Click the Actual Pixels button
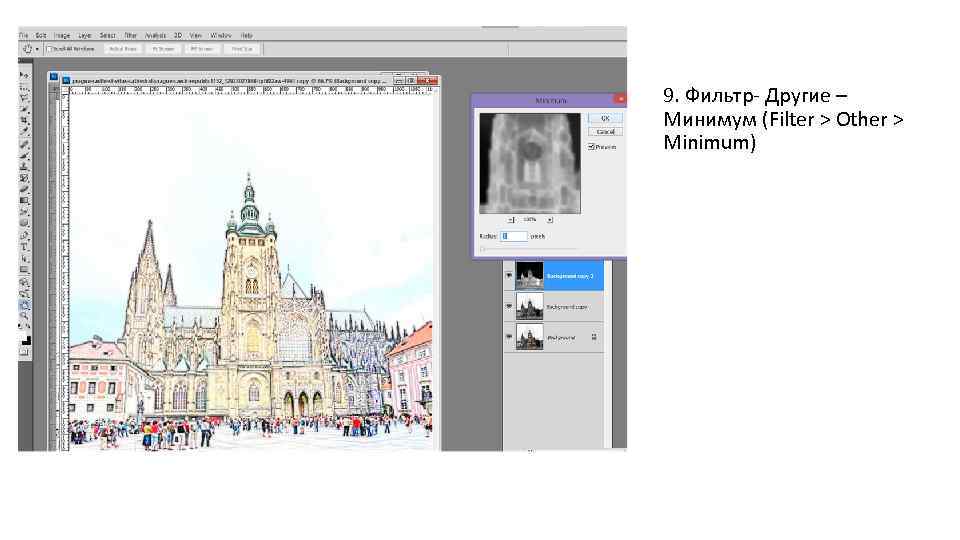 coord(123,49)
